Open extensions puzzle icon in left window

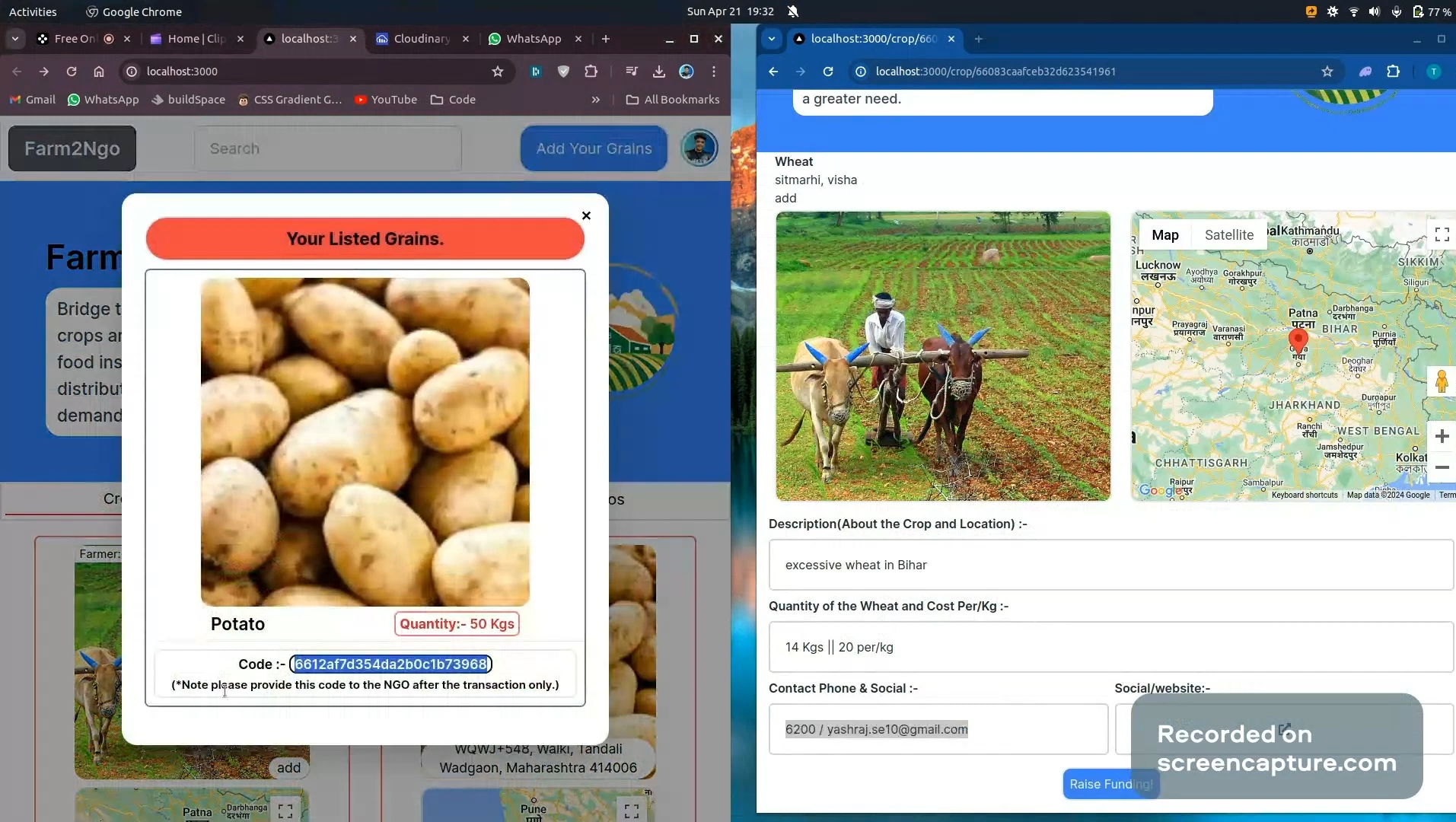[x=591, y=72]
